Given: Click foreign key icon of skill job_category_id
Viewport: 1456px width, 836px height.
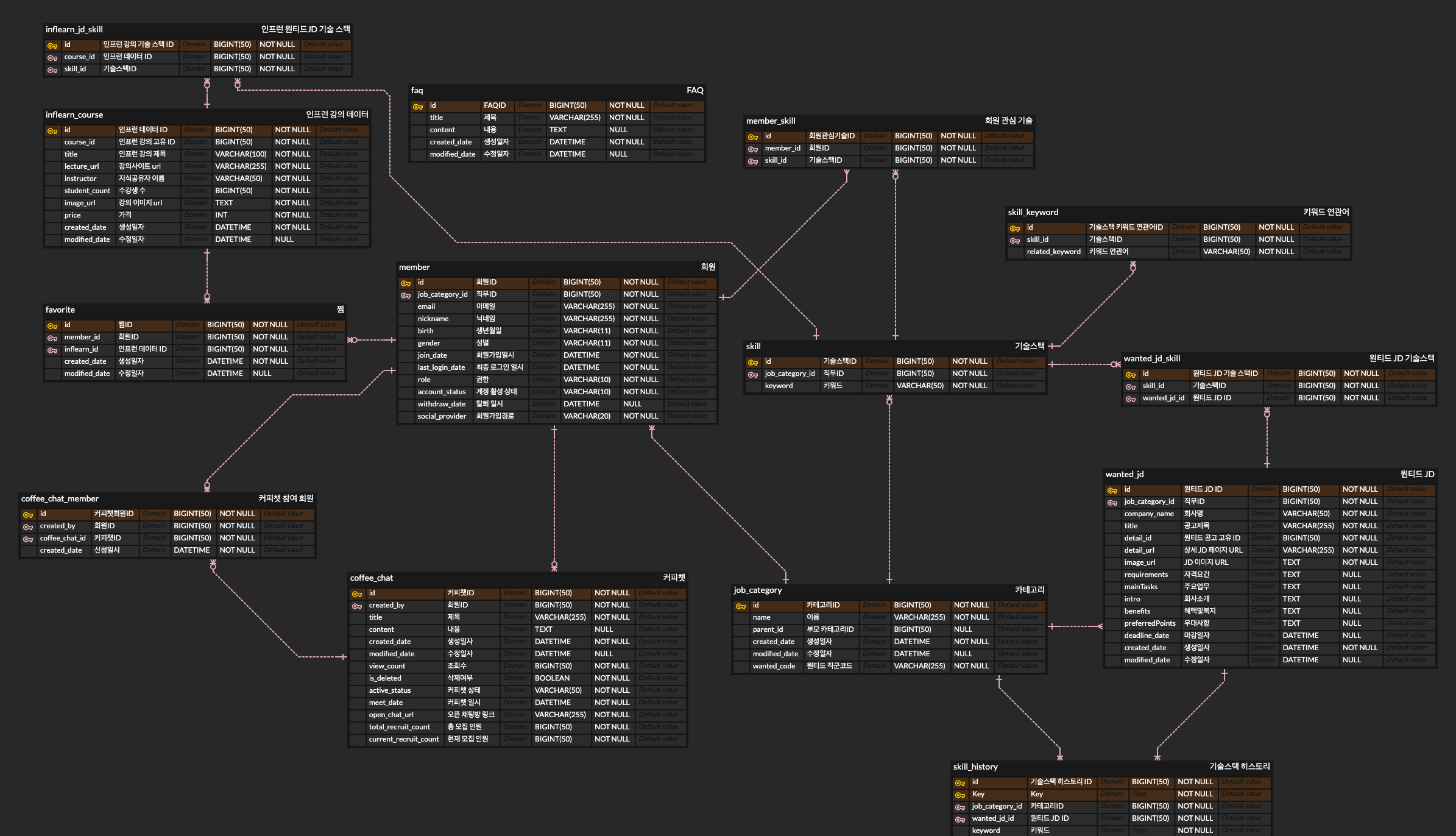Looking at the screenshot, I should (753, 374).
